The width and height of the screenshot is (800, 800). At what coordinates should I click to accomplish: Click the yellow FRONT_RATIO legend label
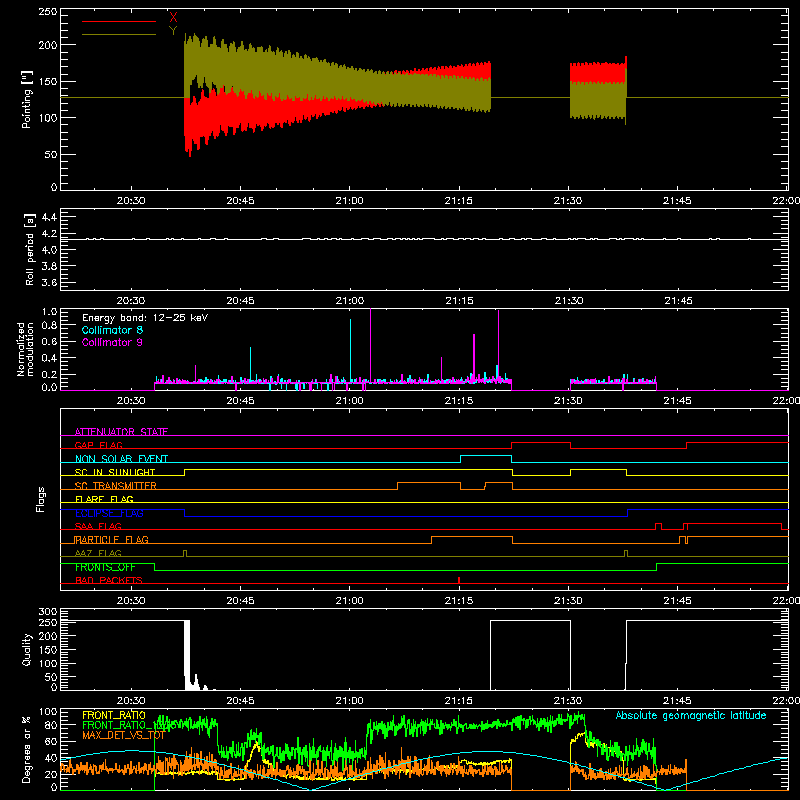pos(114,715)
